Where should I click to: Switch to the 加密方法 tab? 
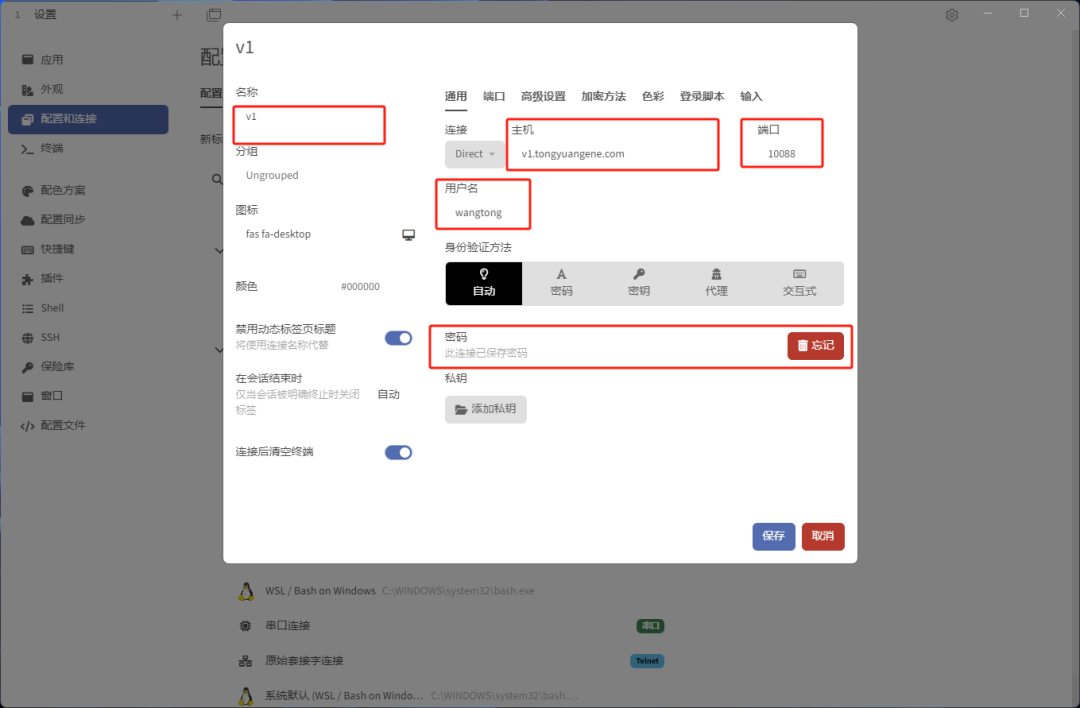(603, 96)
